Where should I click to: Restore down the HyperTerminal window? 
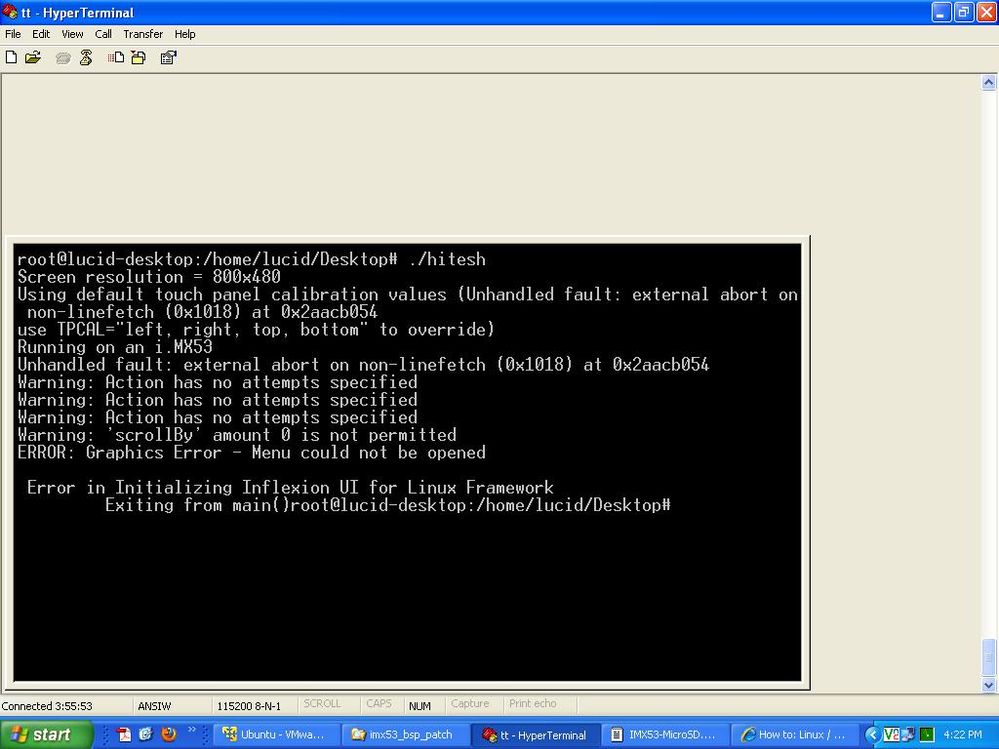pos(963,12)
